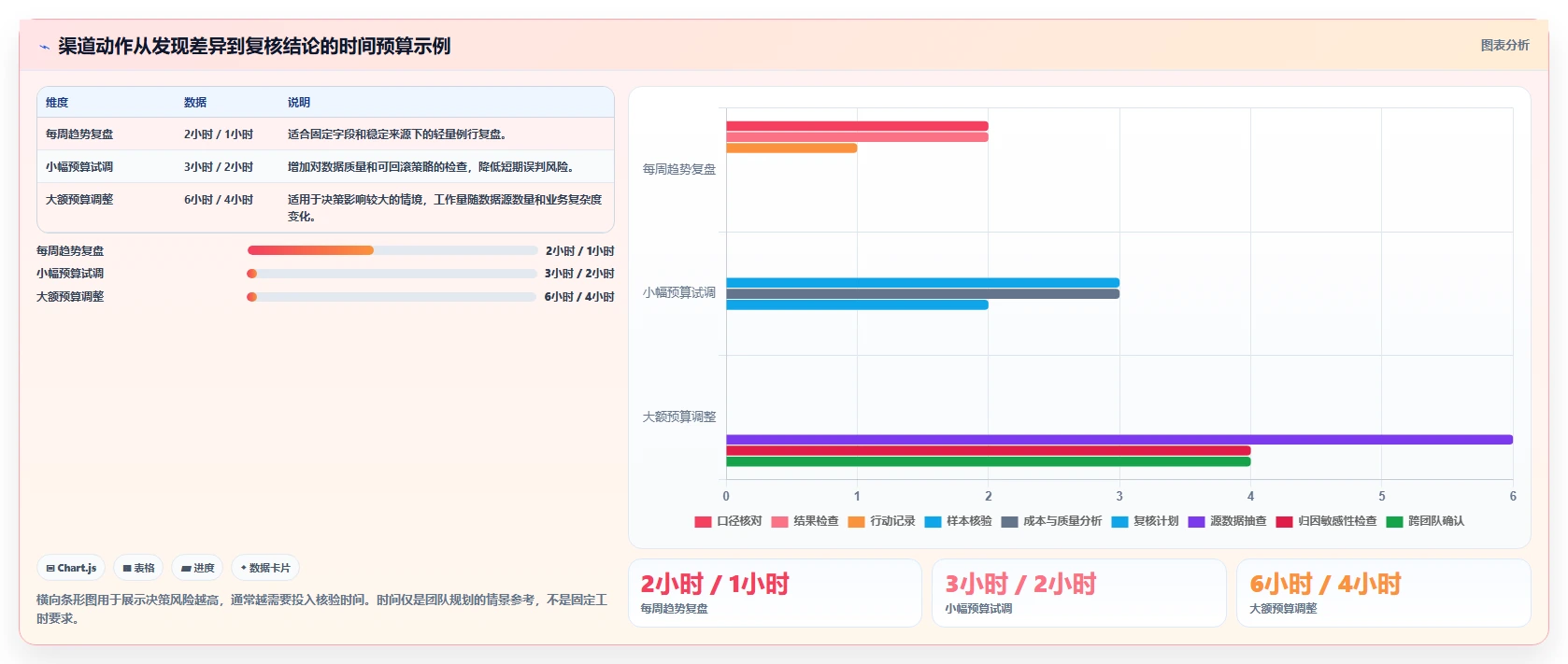
Task: Click the footnote starting '横向条形图用于展示'
Action: pos(322,609)
